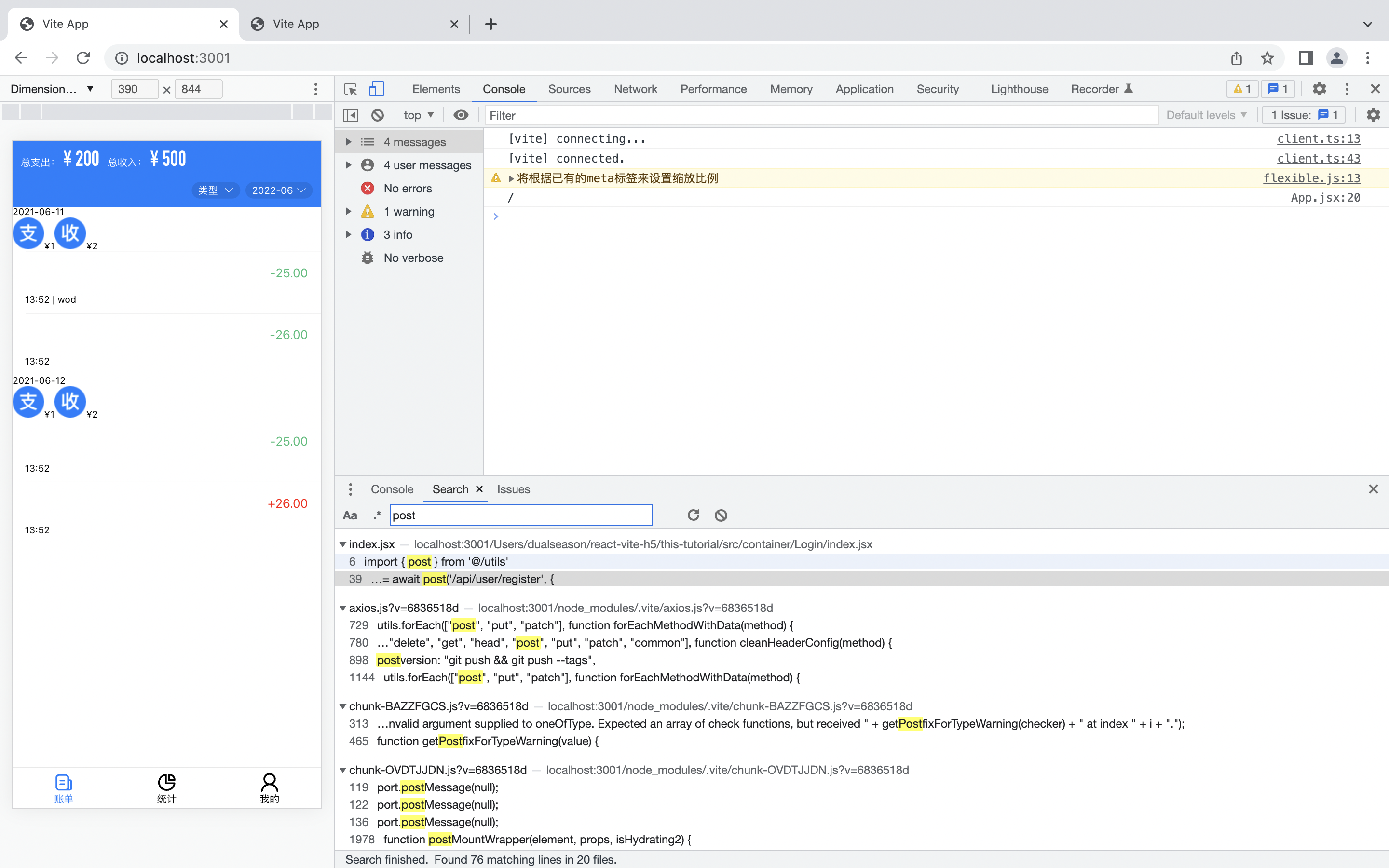Expand the 1 warning group
This screenshot has height=868, width=1389.
tap(348, 212)
